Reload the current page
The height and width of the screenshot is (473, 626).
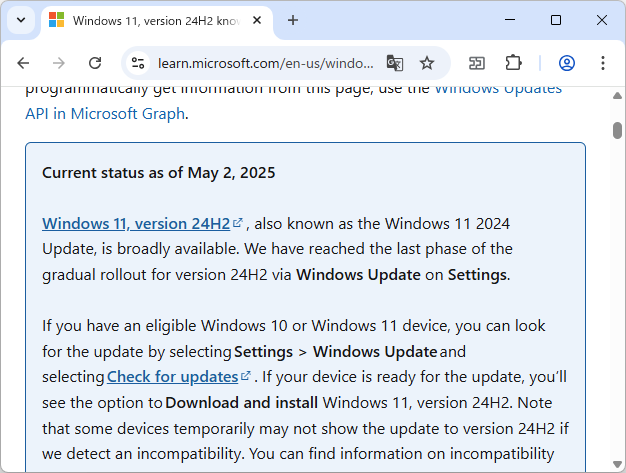click(x=95, y=63)
